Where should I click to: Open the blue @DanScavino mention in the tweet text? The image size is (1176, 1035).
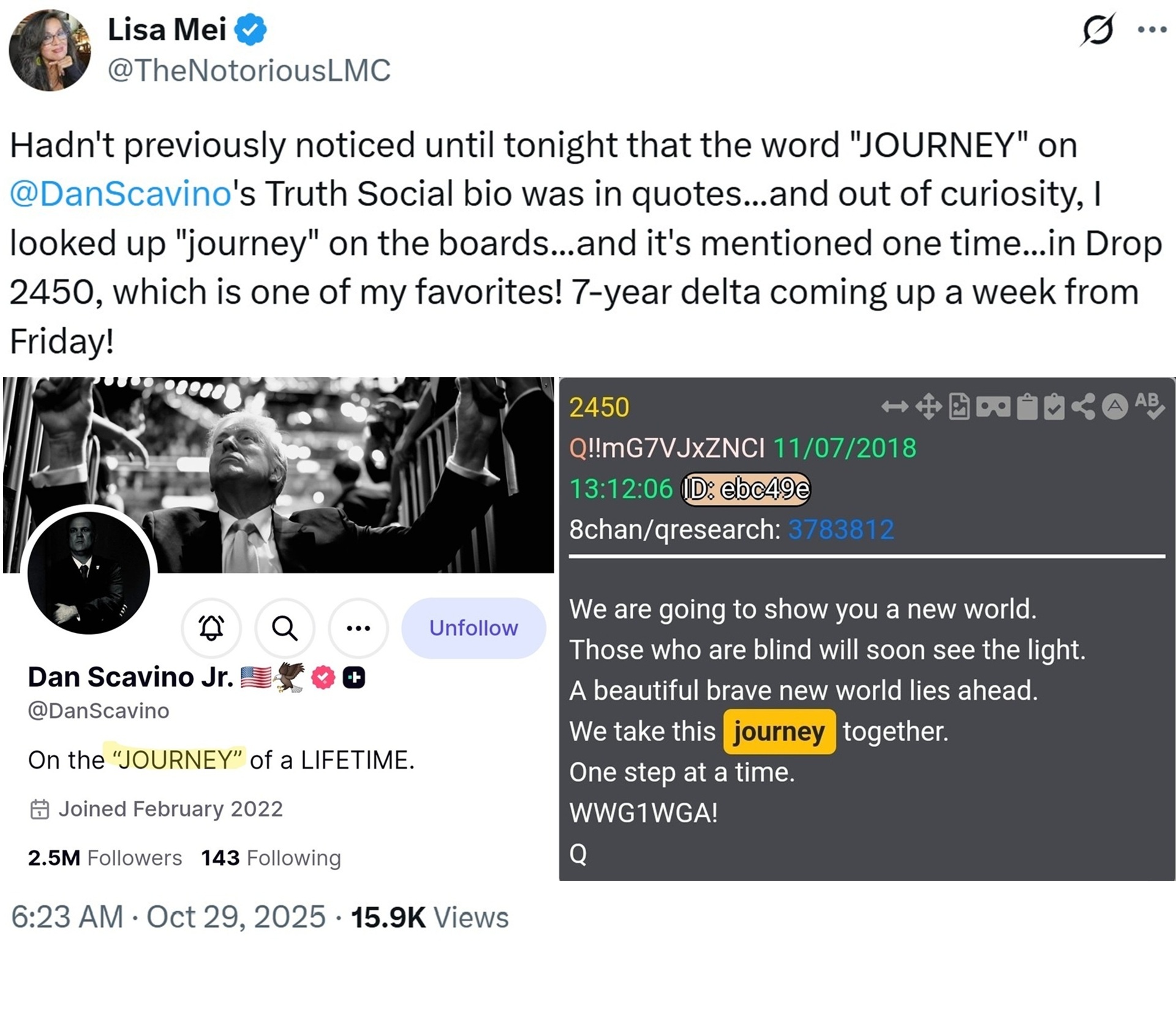click(x=121, y=194)
